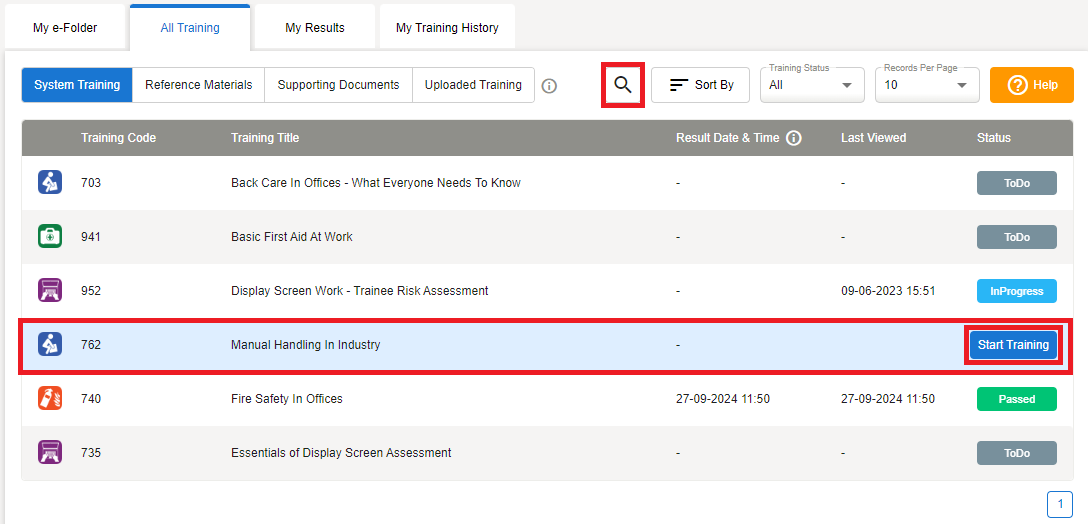Viewport: 1088px width, 524px height.
Task: Go to page 1 in pagination
Action: 1060,505
